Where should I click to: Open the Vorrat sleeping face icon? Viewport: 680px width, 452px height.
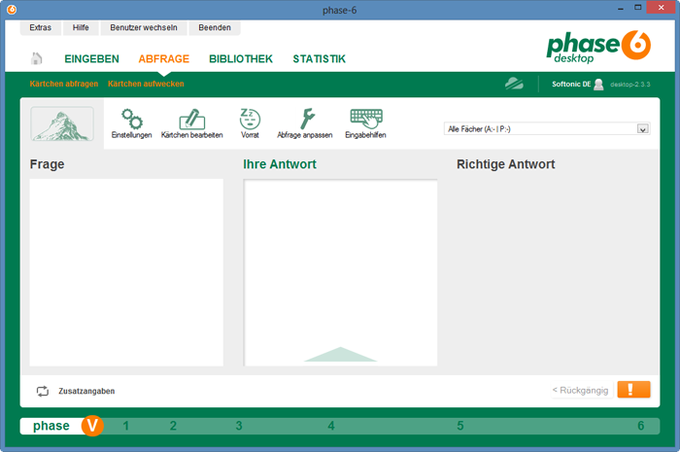pyautogui.click(x=250, y=118)
